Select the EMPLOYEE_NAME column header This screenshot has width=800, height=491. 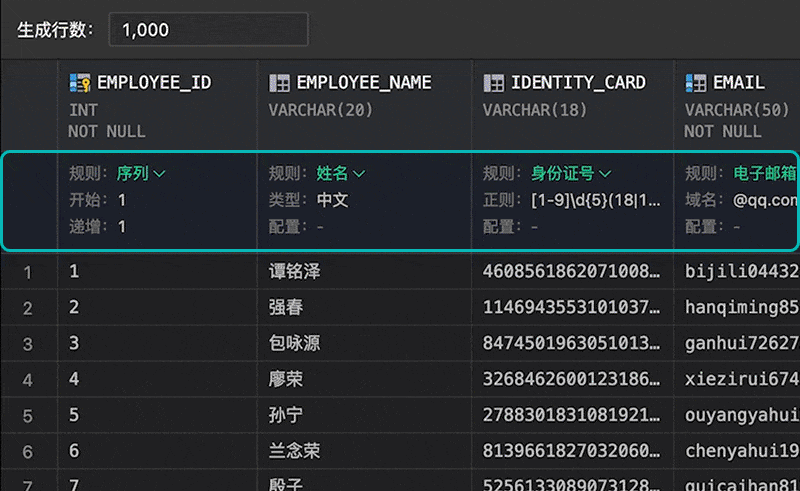[x=365, y=106]
